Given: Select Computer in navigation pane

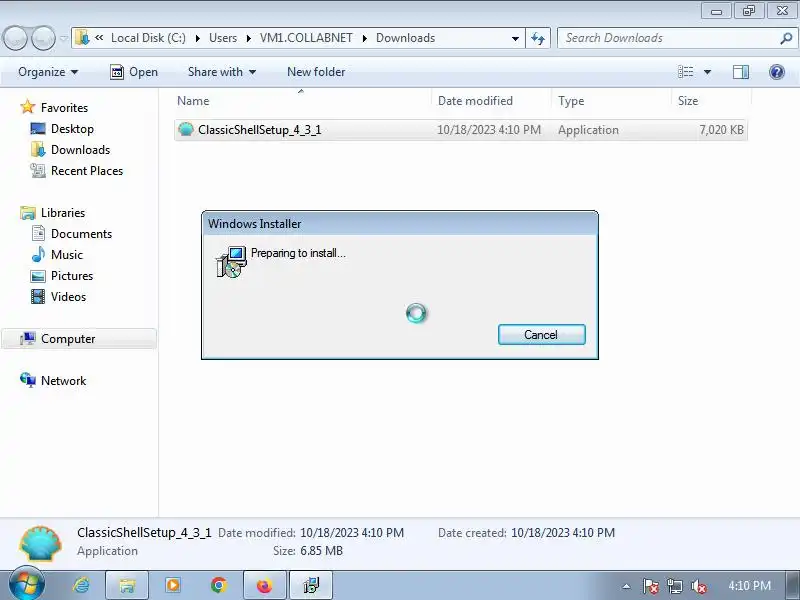Looking at the screenshot, I should click(x=79, y=339).
